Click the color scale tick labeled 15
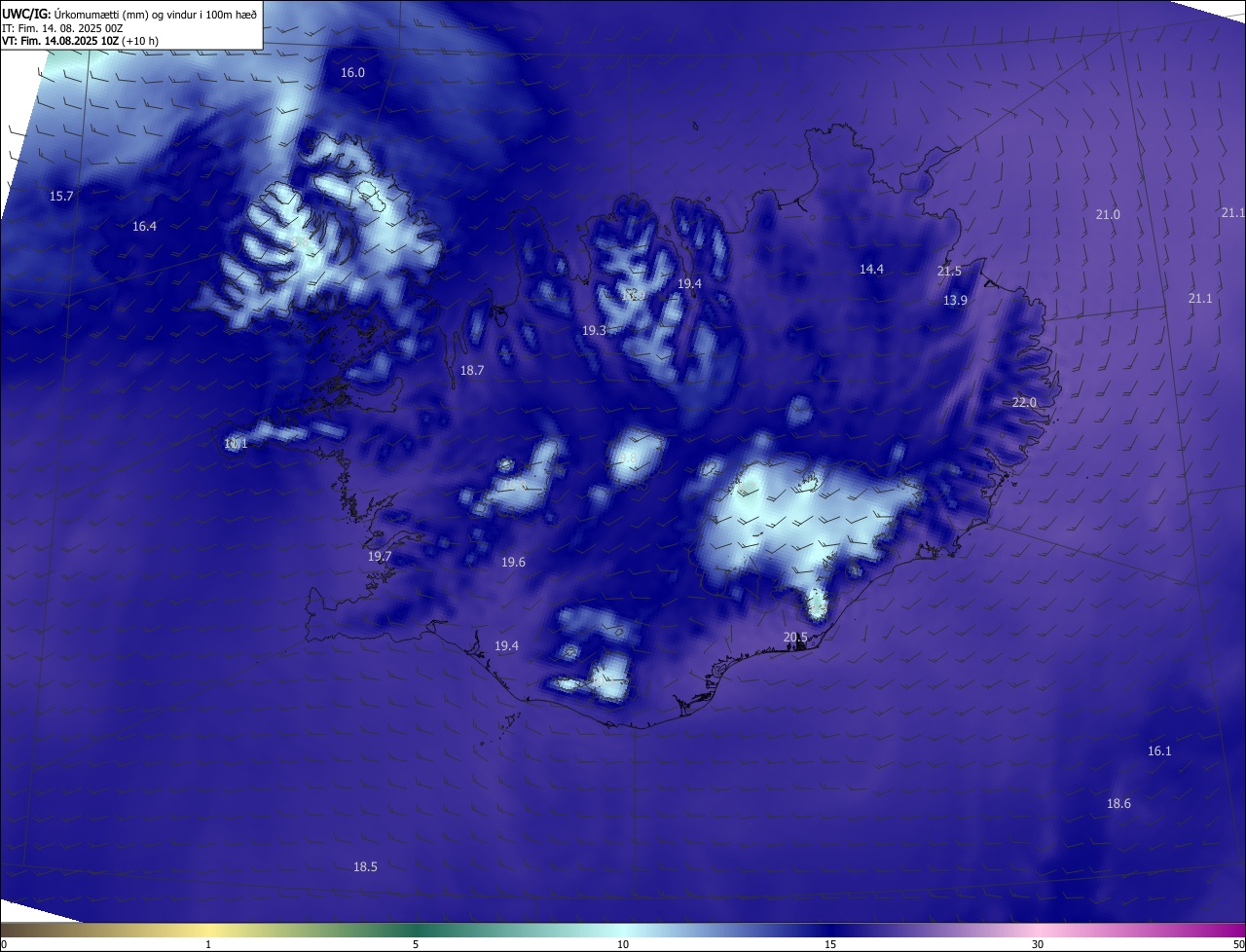Image resolution: width=1246 pixels, height=952 pixels. [x=830, y=944]
